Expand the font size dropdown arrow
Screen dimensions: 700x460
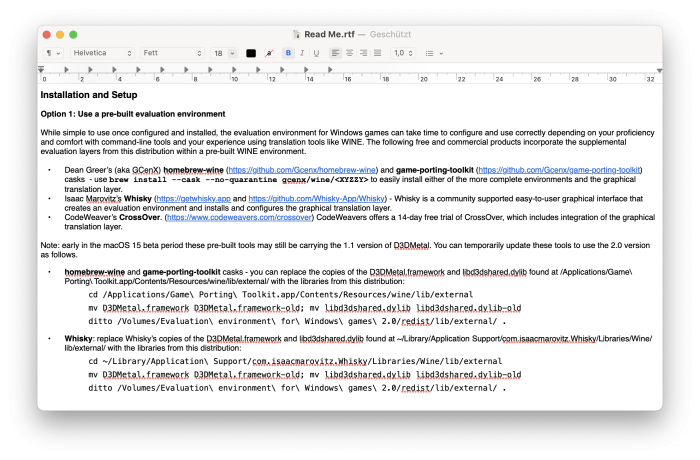[x=233, y=53]
